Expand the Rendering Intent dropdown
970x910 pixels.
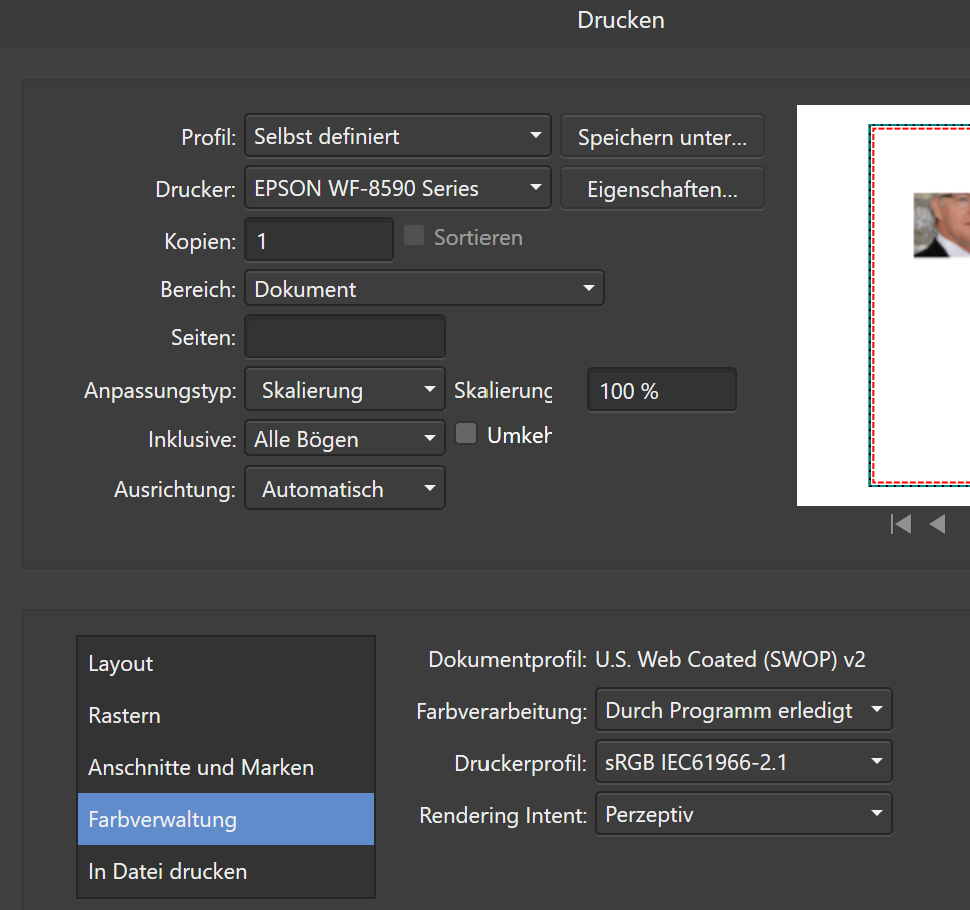[x=743, y=815]
